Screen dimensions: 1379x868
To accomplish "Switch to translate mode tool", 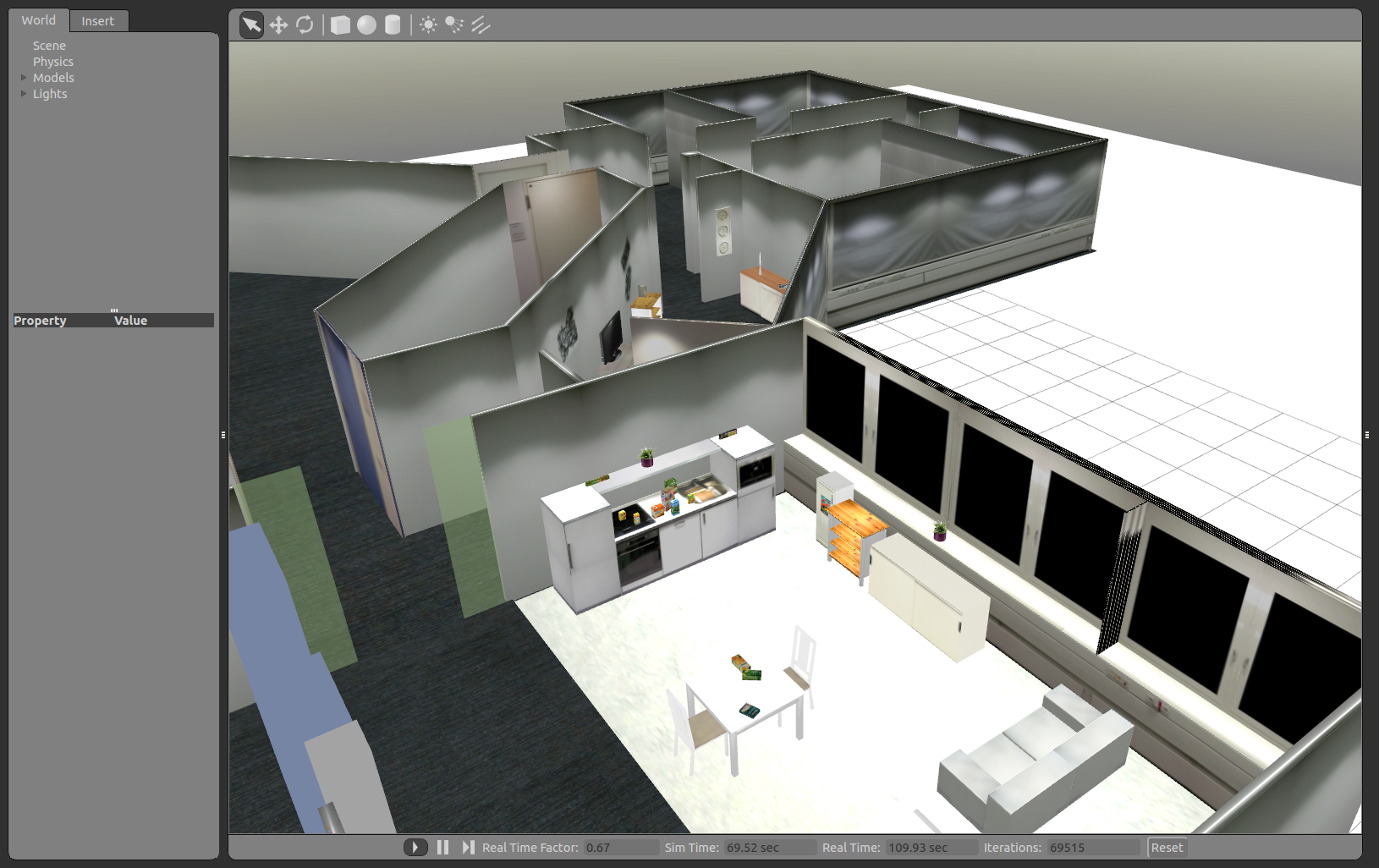I will [278, 25].
